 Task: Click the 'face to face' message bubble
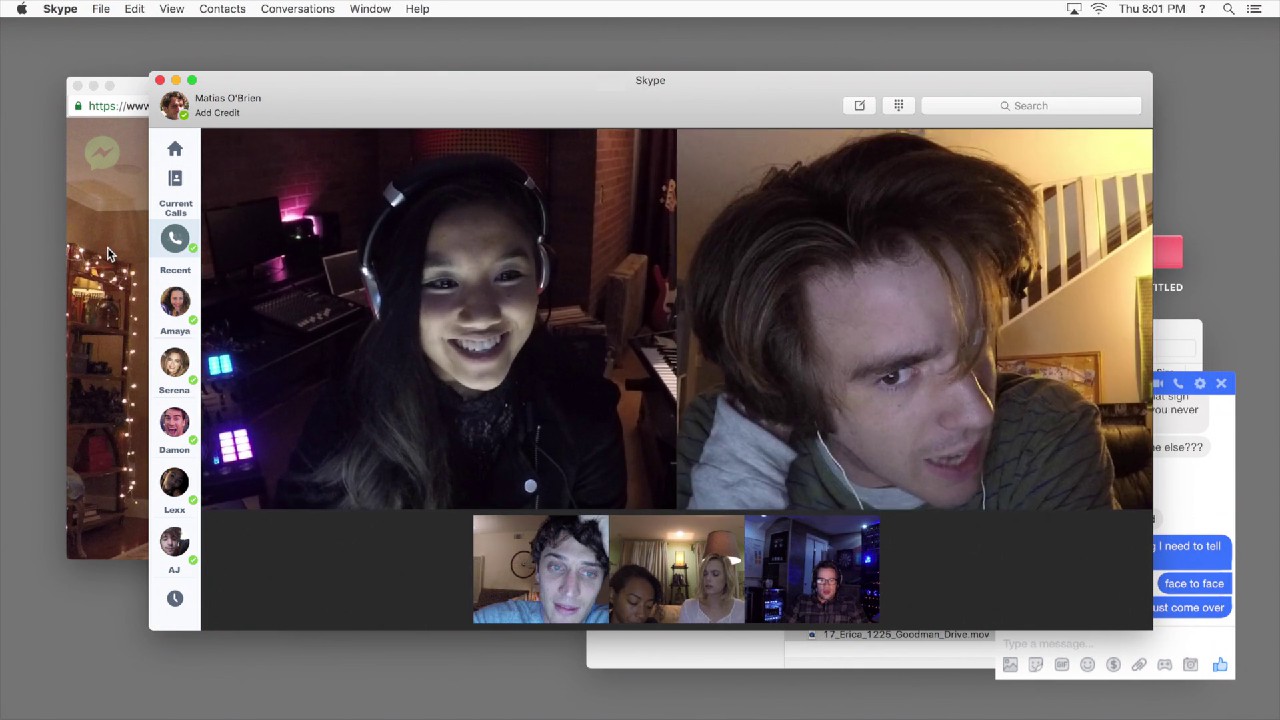(1194, 583)
